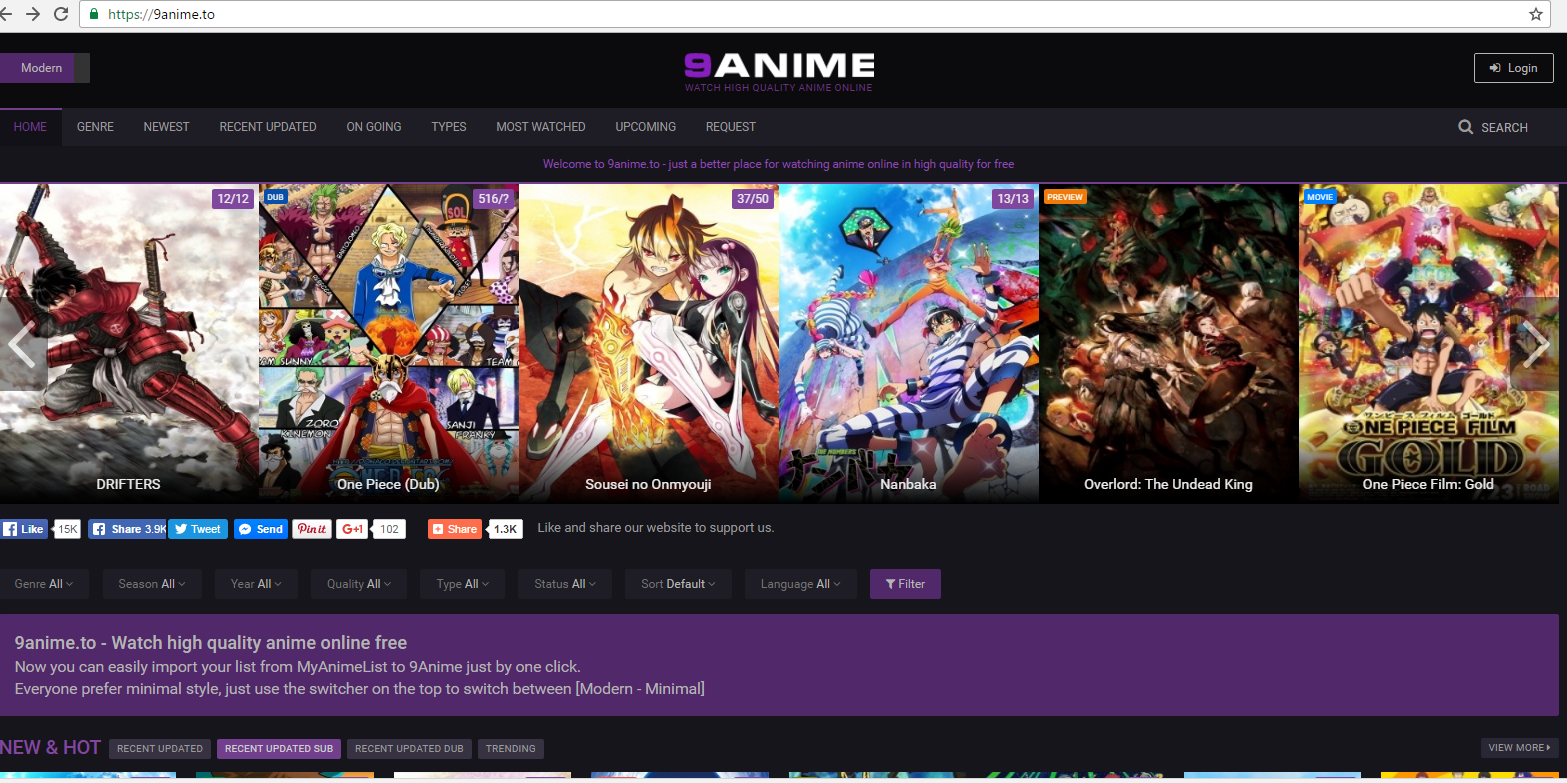Open RECENT UPDATED in the nav bar
1567x783 pixels.
tap(268, 127)
